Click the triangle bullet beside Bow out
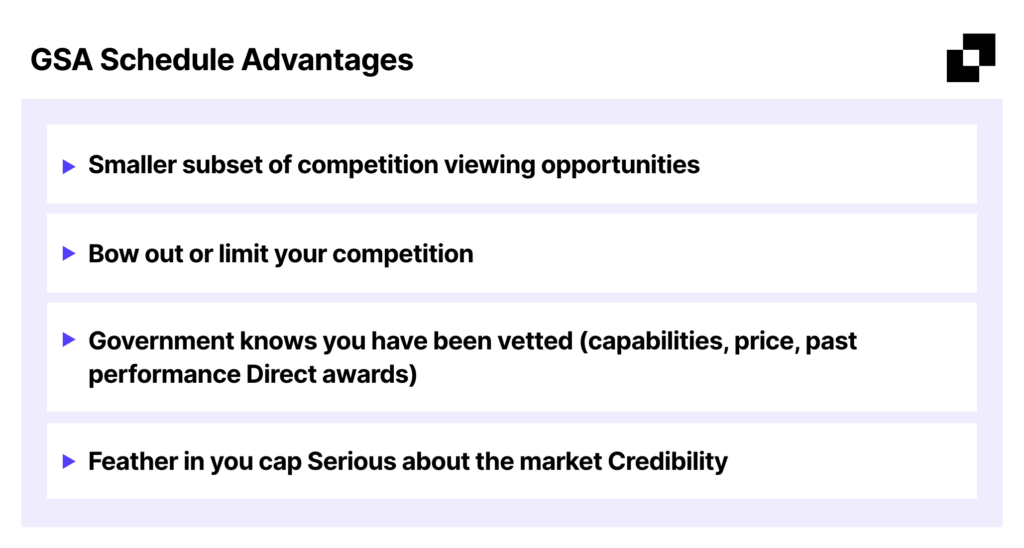Image resolution: width=1024 pixels, height=548 pixels. pos(69,253)
